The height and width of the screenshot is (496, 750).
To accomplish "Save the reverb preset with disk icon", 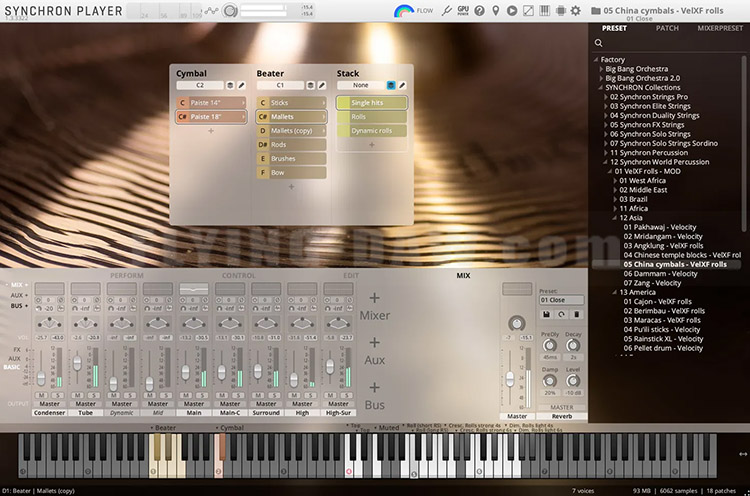I will [x=546, y=314].
